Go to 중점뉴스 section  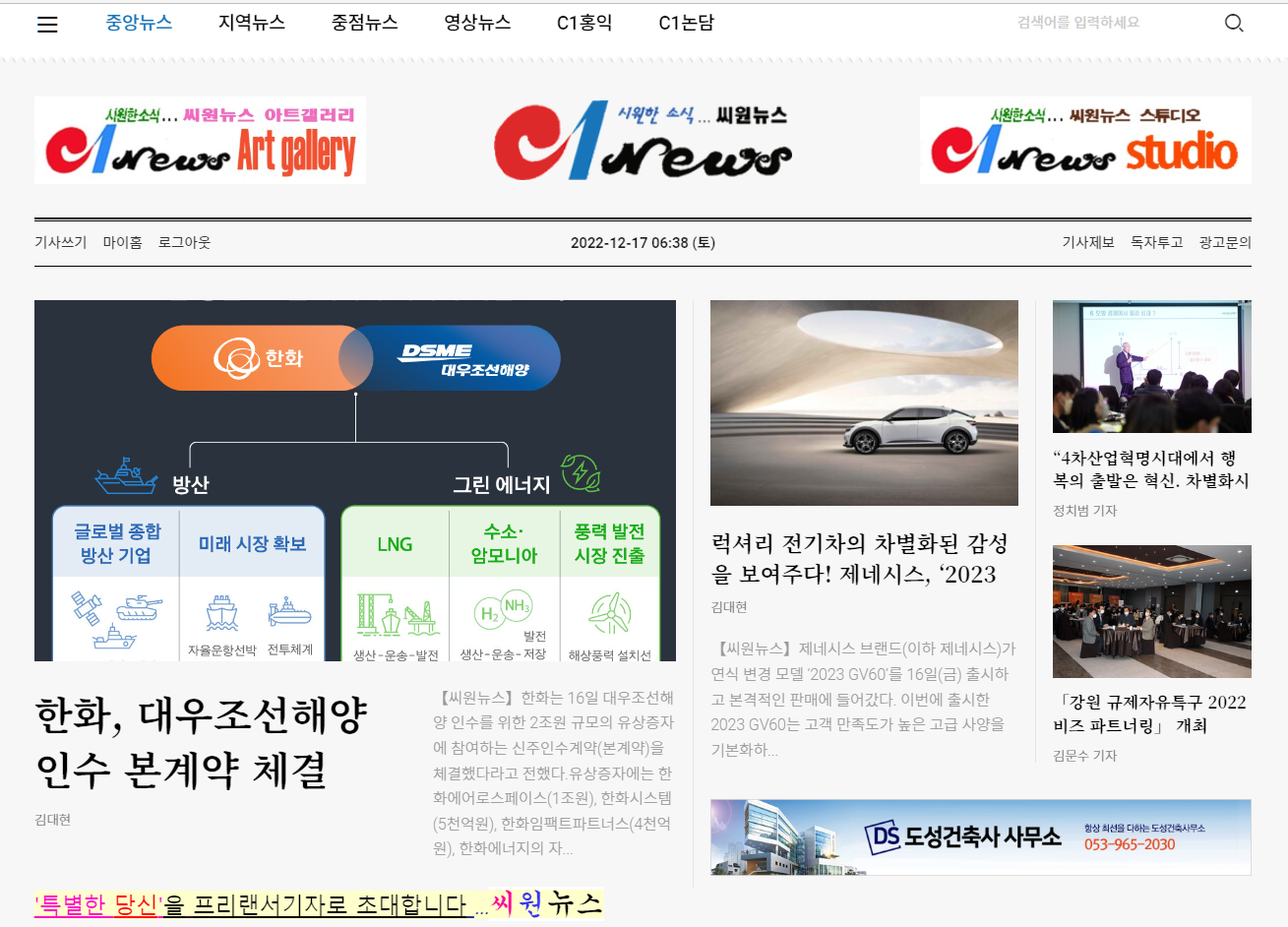pos(365,23)
